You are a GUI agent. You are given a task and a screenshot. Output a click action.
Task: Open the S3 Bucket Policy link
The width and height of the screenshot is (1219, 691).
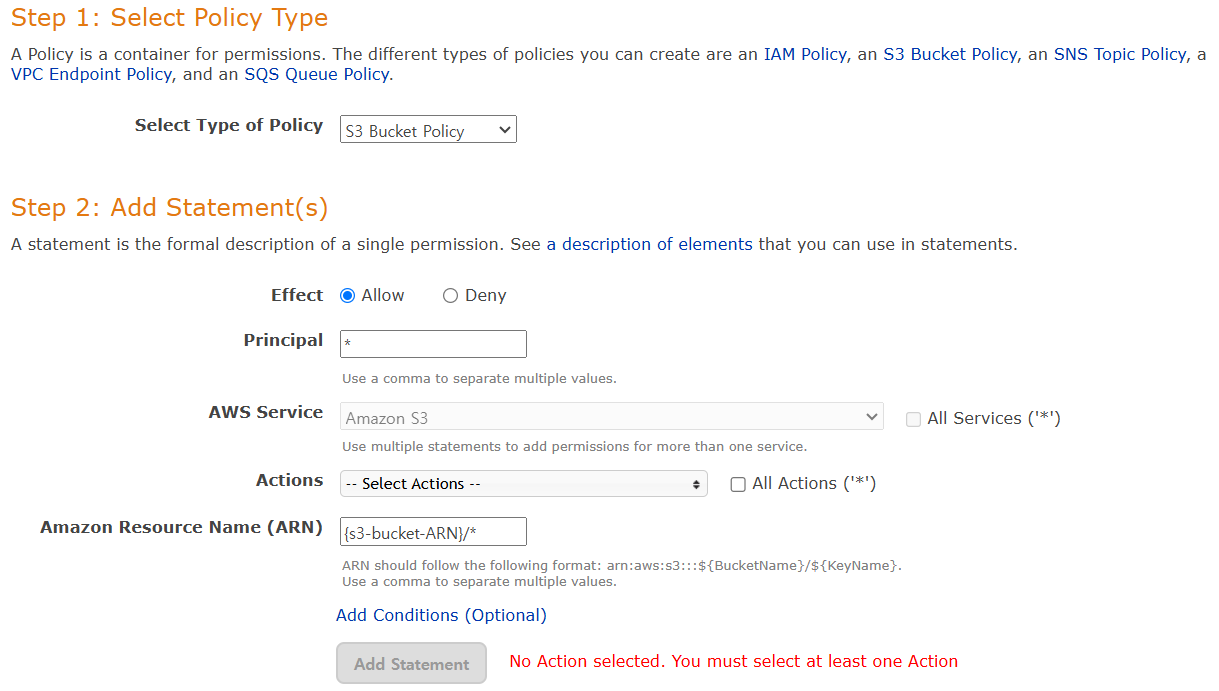pyautogui.click(x=950, y=54)
